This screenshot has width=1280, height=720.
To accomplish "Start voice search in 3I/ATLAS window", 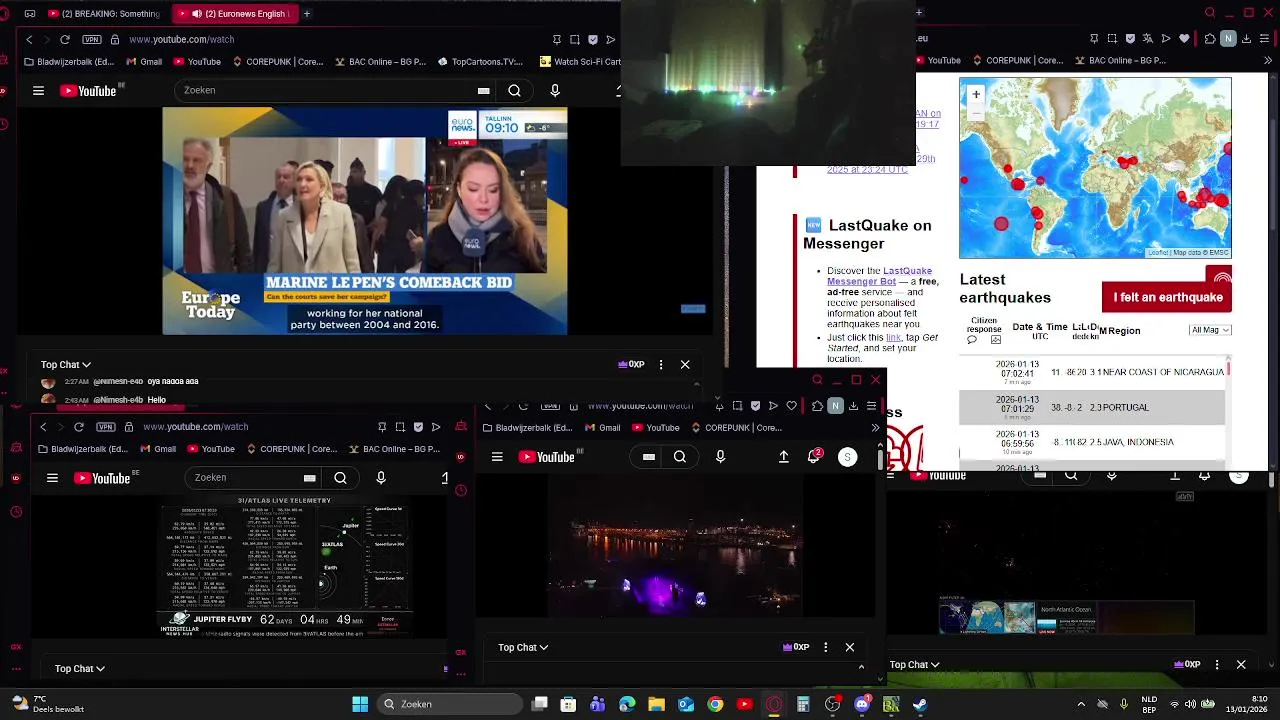I will (381, 478).
